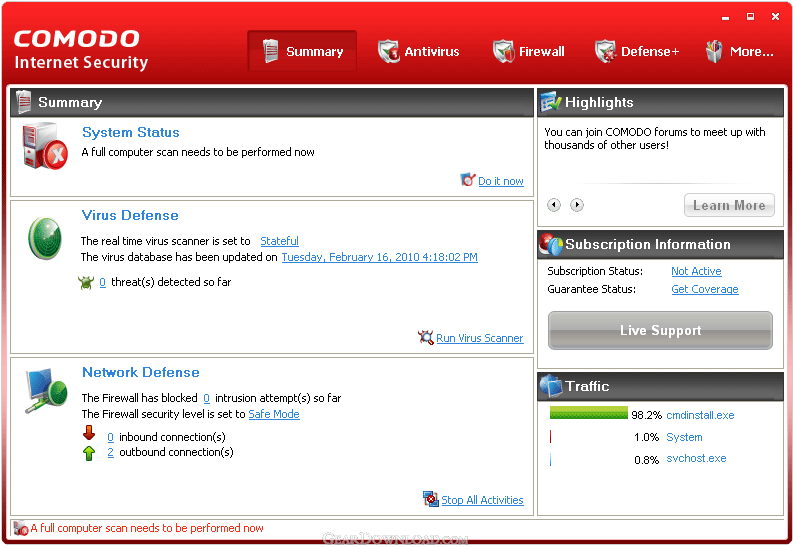Click the Defense+ shield icon
Screen dimensions: 793x548
pos(605,51)
